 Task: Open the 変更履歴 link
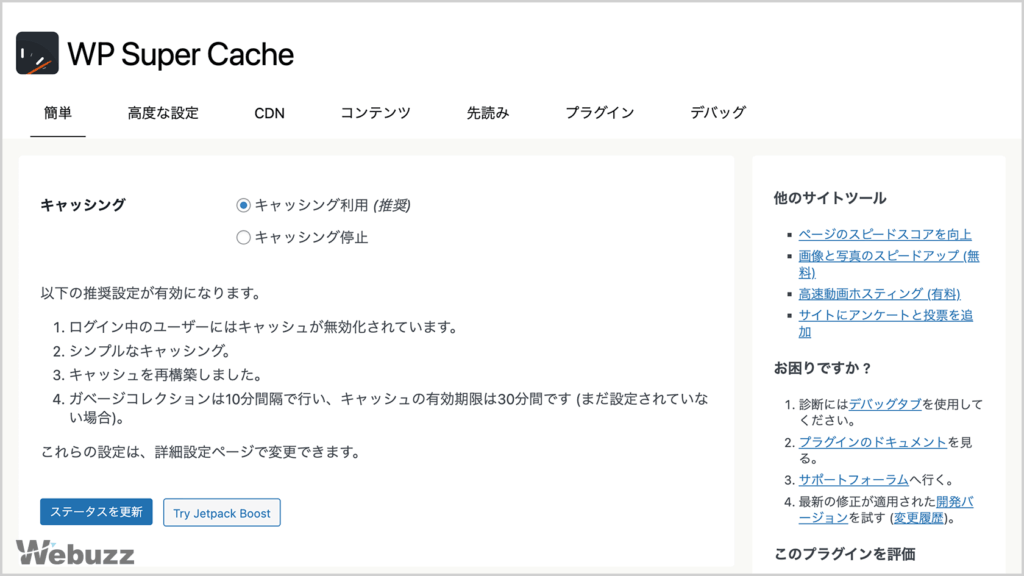click(918, 518)
